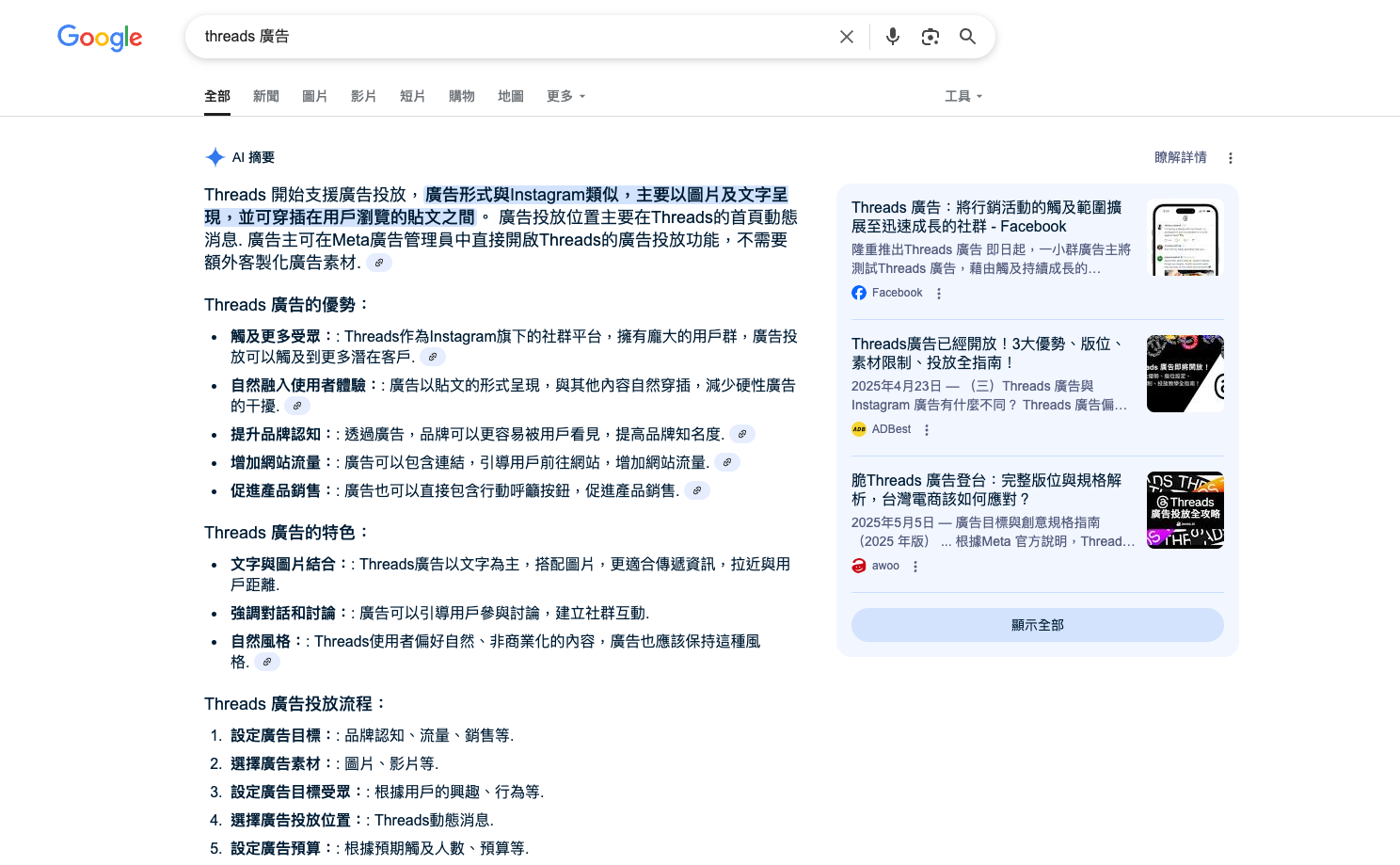Open three-dot menu next to Facebook source
The width and height of the screenshot is (1400, 865).
(939, 294)
